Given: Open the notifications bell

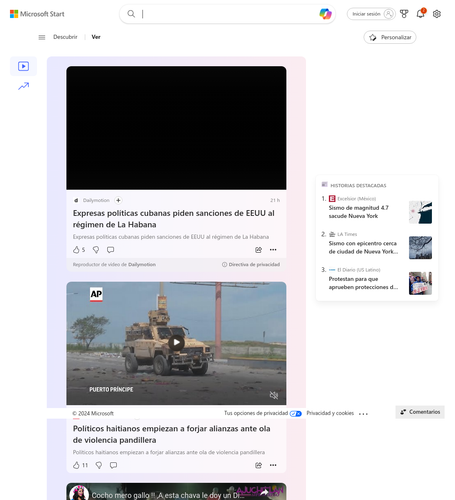Looking at the screenshot, I should pyautogui.click(x=420, y=14).
